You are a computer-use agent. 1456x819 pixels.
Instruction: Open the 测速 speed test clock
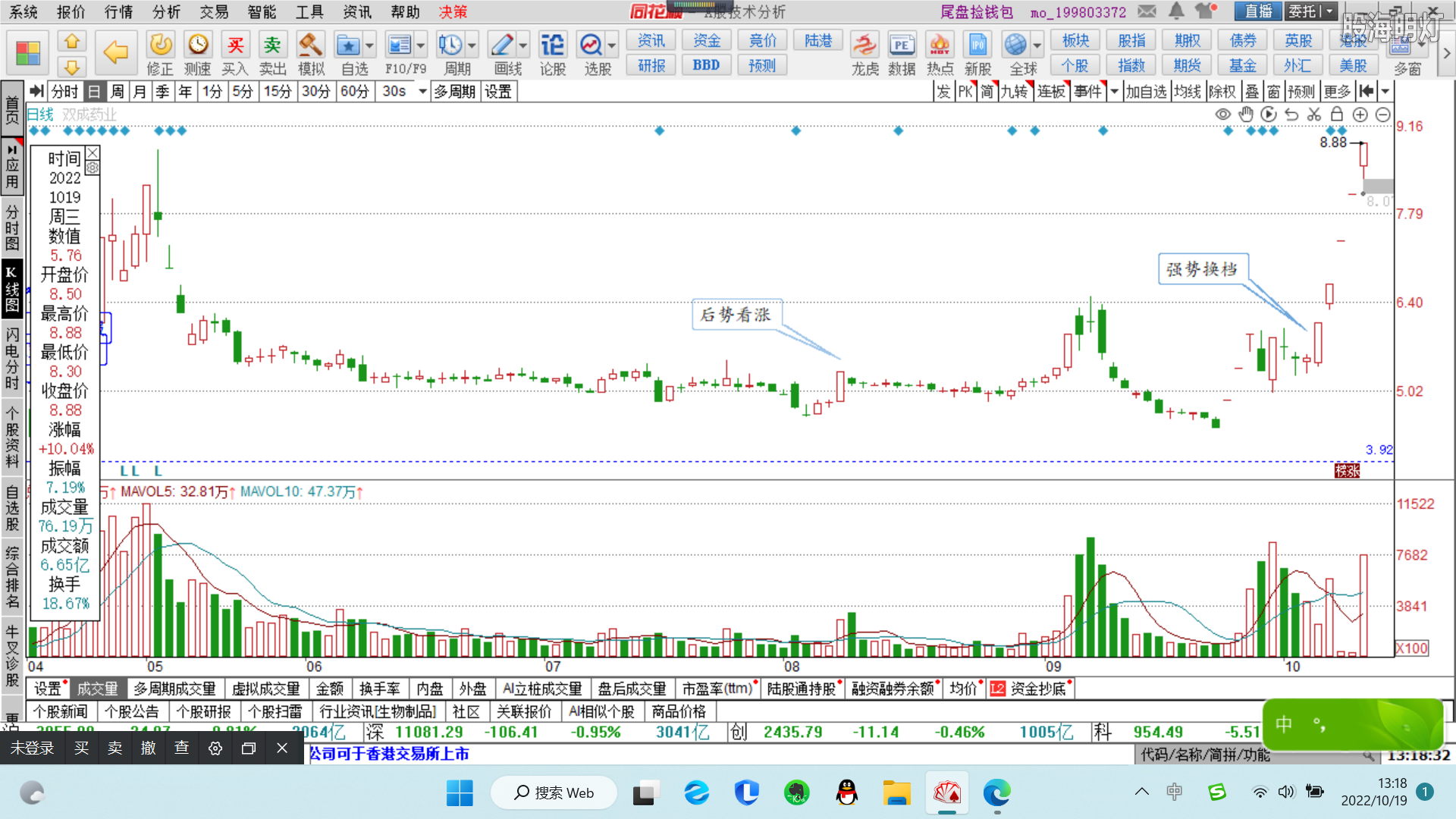click(x=198, y=45)
